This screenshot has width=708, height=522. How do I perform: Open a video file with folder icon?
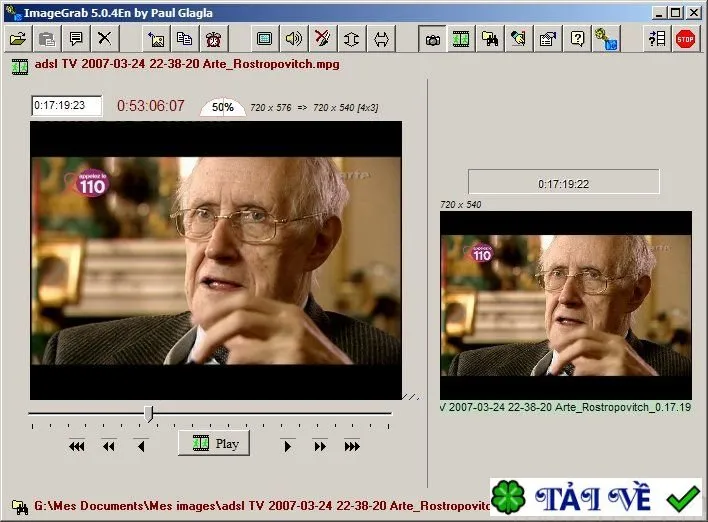[x=18, y=39]
